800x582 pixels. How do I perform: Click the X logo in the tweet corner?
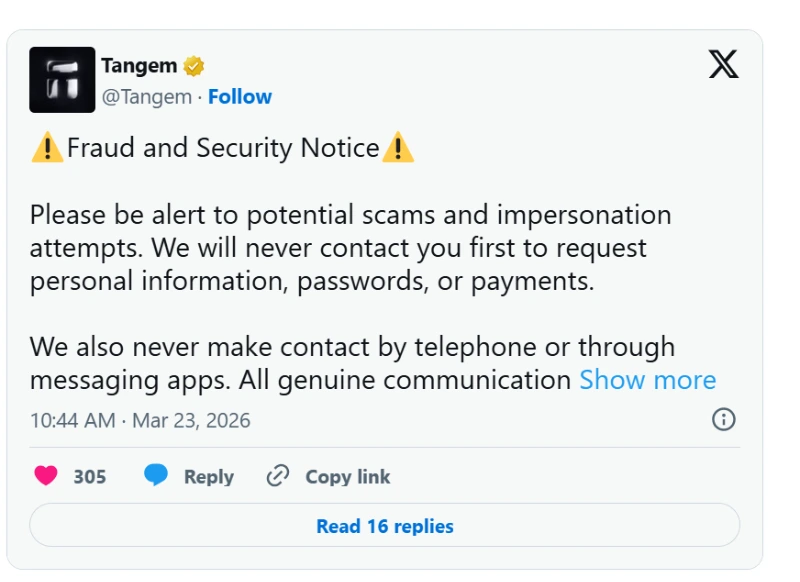pos(723,65)
